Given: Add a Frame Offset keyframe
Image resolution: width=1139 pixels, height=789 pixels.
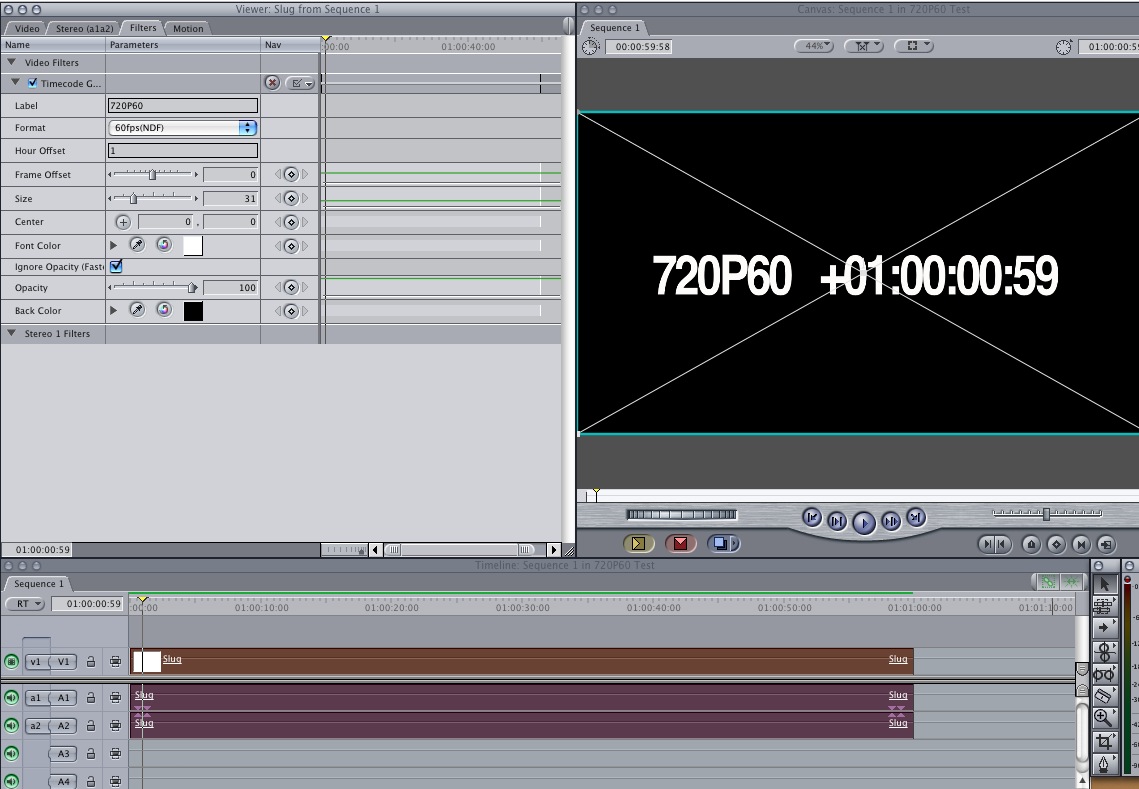Looking at the screenshot, I should point(291,174).
